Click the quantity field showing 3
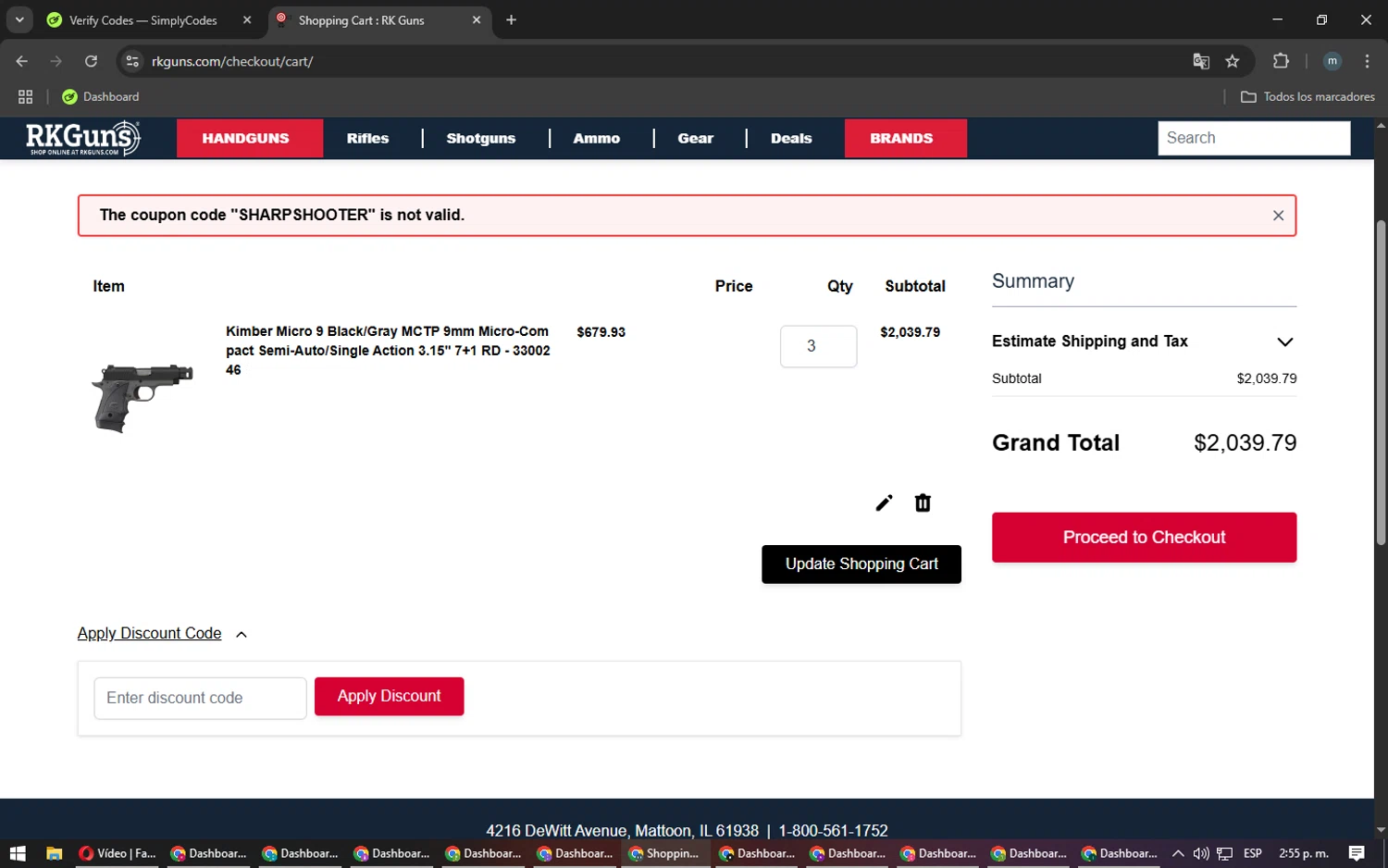This screenshot has width=1388, height=868. coord(818,346)
